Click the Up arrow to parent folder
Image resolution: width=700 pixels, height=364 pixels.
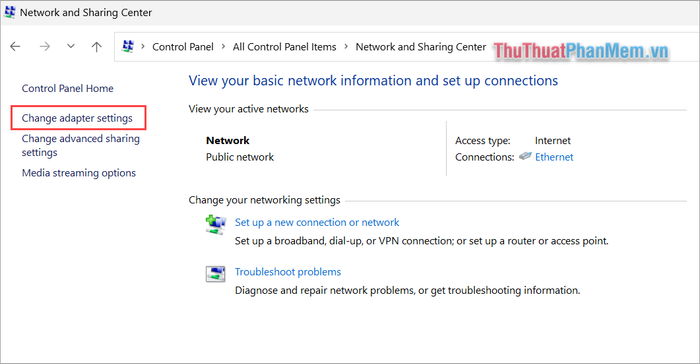[96, 46]
